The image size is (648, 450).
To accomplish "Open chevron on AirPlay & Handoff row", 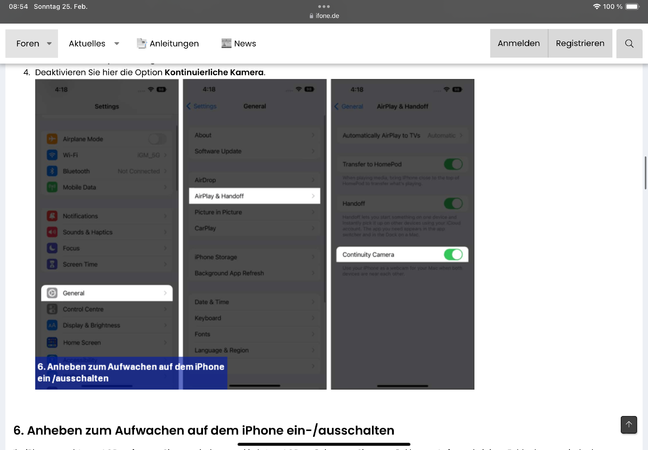I will [x=313, y=196].
